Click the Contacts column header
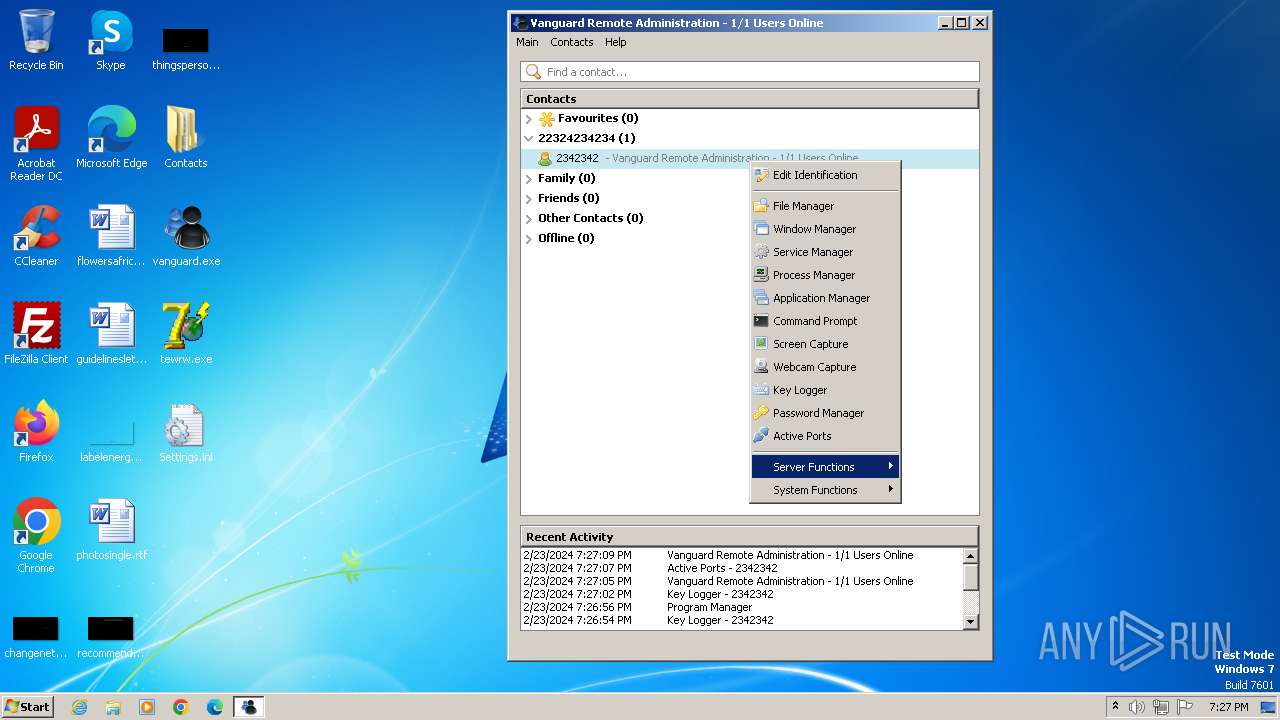The width and height of the screenshot is (1280, 720). point(749,99)
